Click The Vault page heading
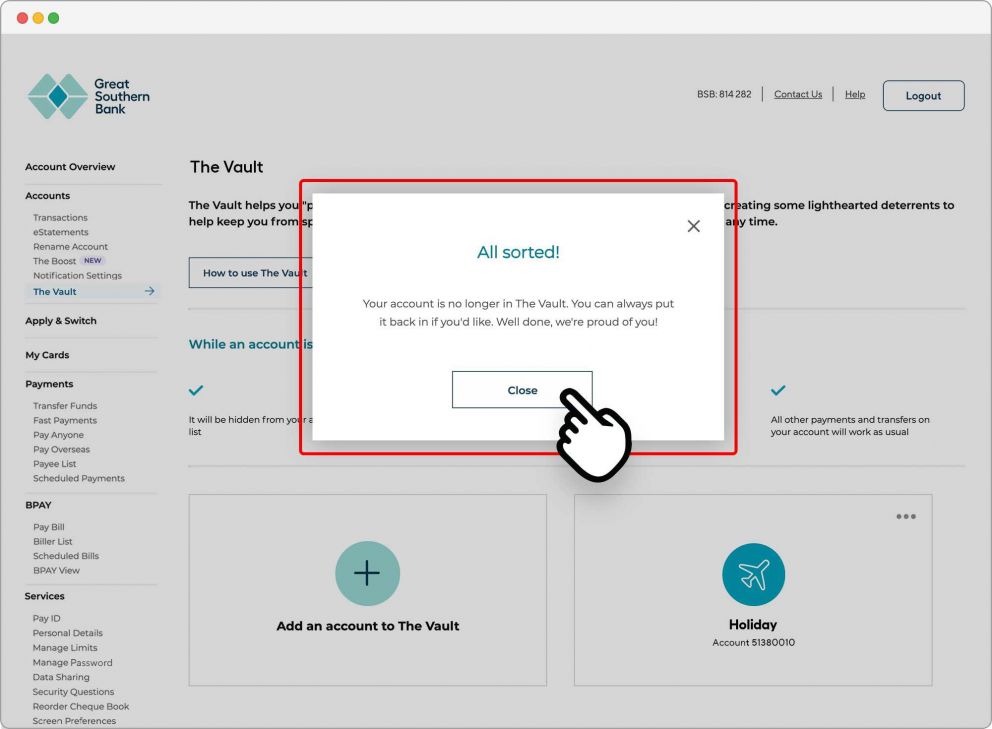 (226, 167)
